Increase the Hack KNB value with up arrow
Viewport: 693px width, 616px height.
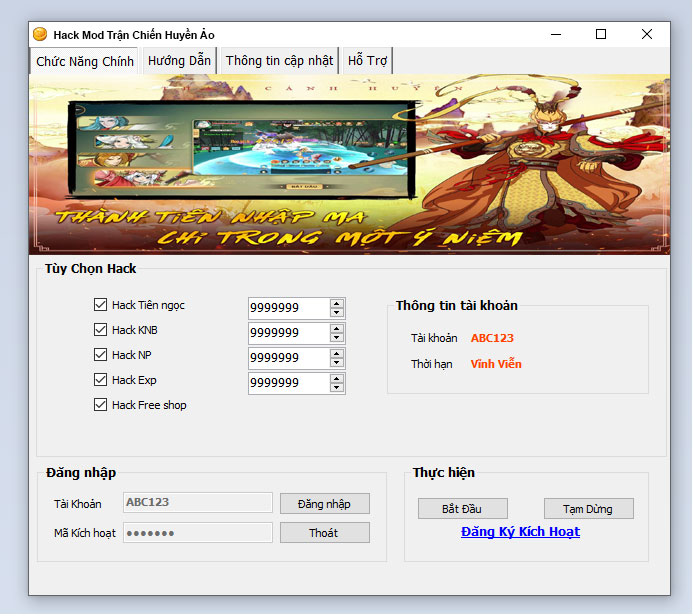point(337,328)
